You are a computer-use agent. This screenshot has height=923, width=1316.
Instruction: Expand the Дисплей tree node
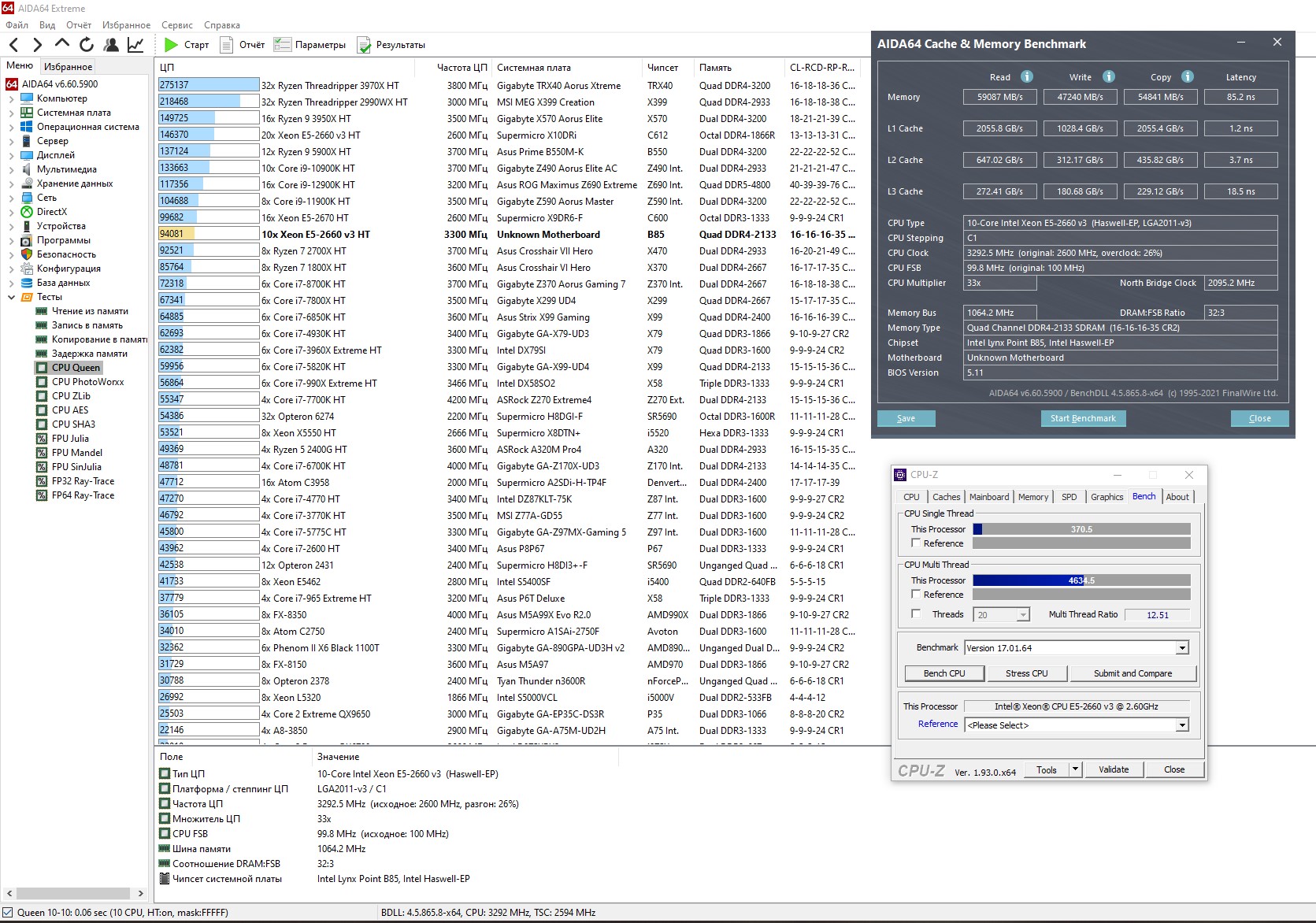pos(11,155)
